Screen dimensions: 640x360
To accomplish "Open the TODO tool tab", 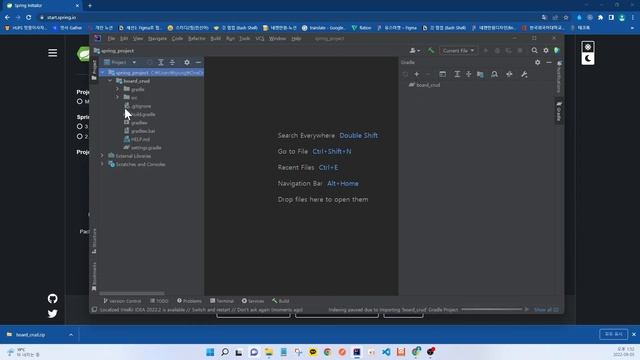I will (159, 301).
